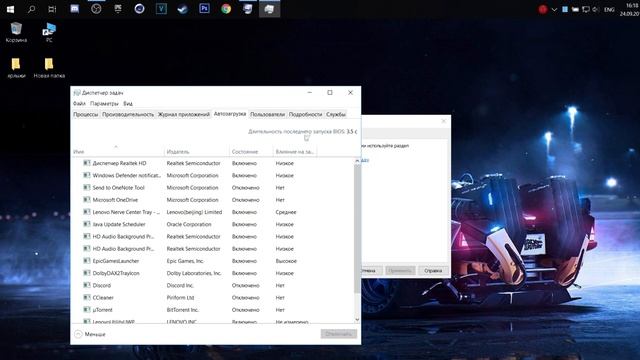Open Steam from the taskbar

point(182,9)
